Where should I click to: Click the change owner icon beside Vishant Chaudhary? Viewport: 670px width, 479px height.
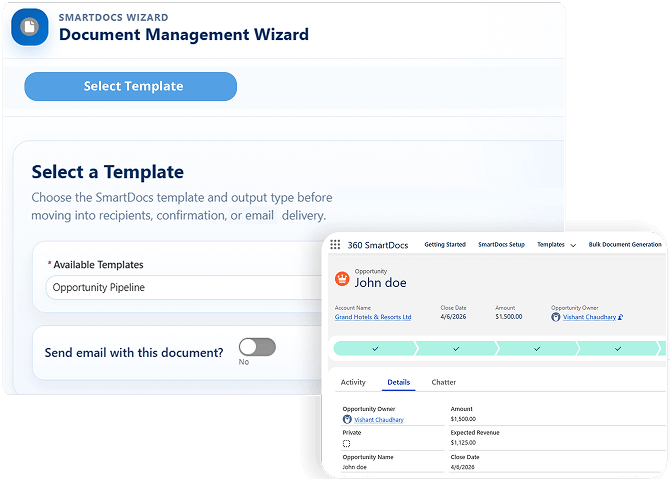620,317
